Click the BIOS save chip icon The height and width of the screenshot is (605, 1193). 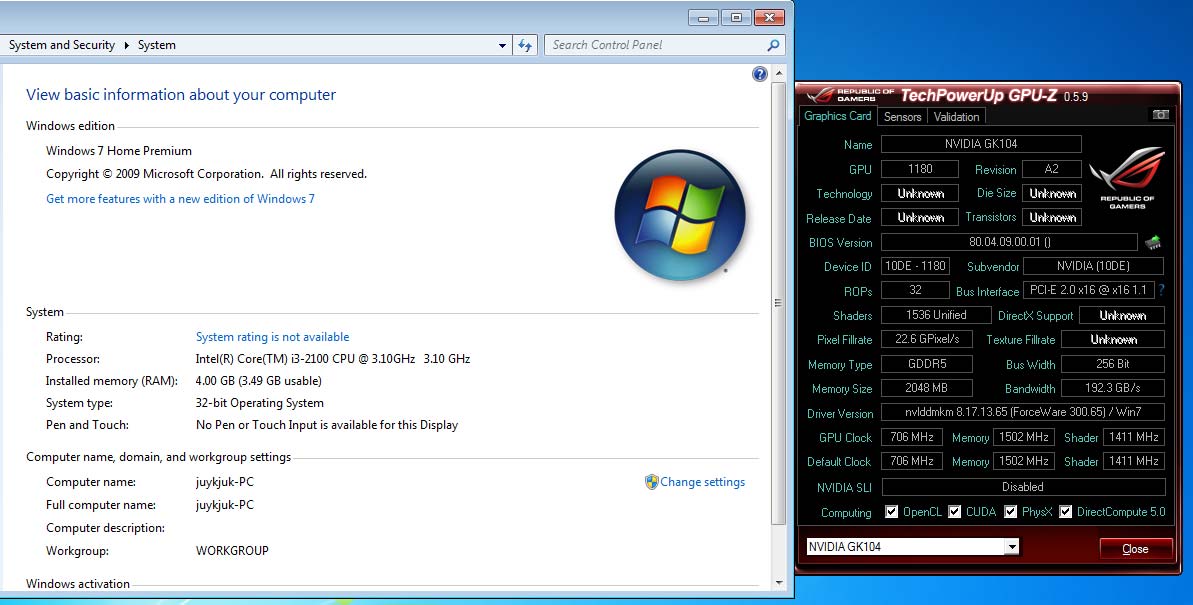1153,242
